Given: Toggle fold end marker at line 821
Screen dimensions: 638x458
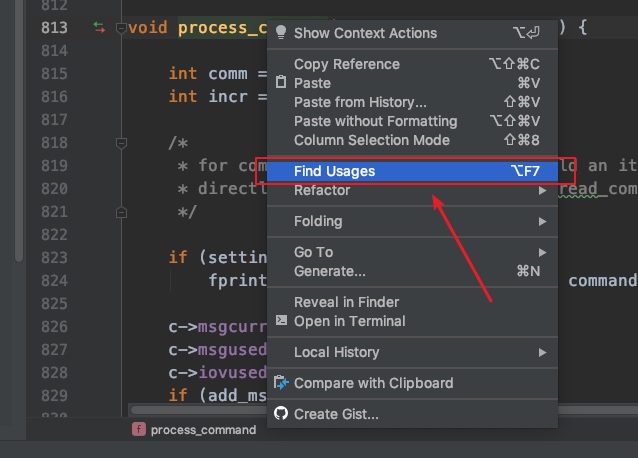Looking at the screenshot, I should coord(121,212).
